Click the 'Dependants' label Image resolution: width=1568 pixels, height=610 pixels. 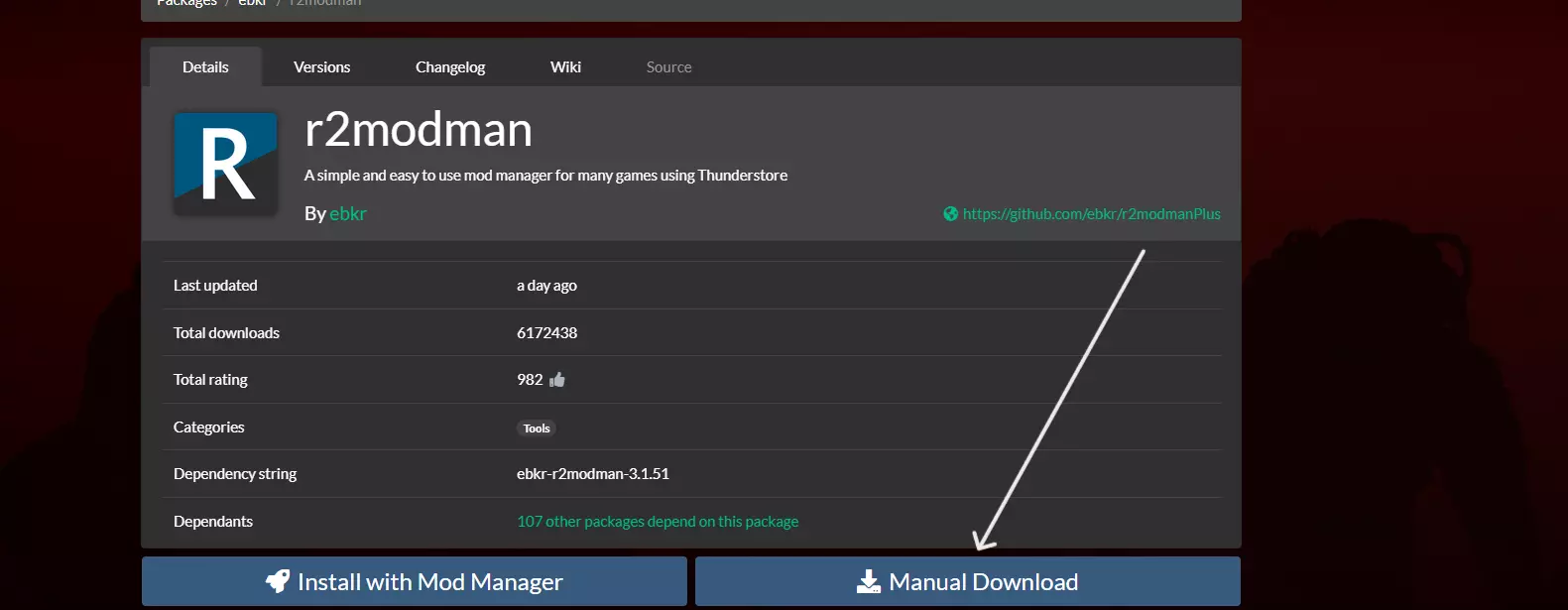pos(213,522)
